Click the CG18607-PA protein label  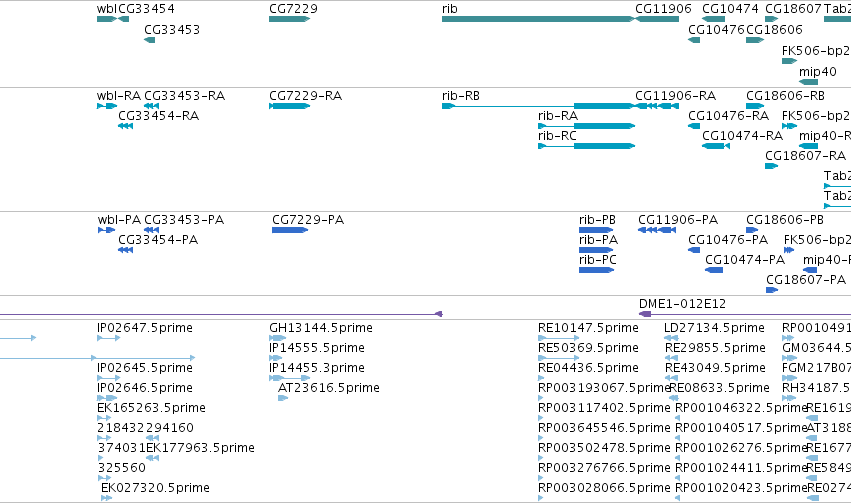point(806,281)
